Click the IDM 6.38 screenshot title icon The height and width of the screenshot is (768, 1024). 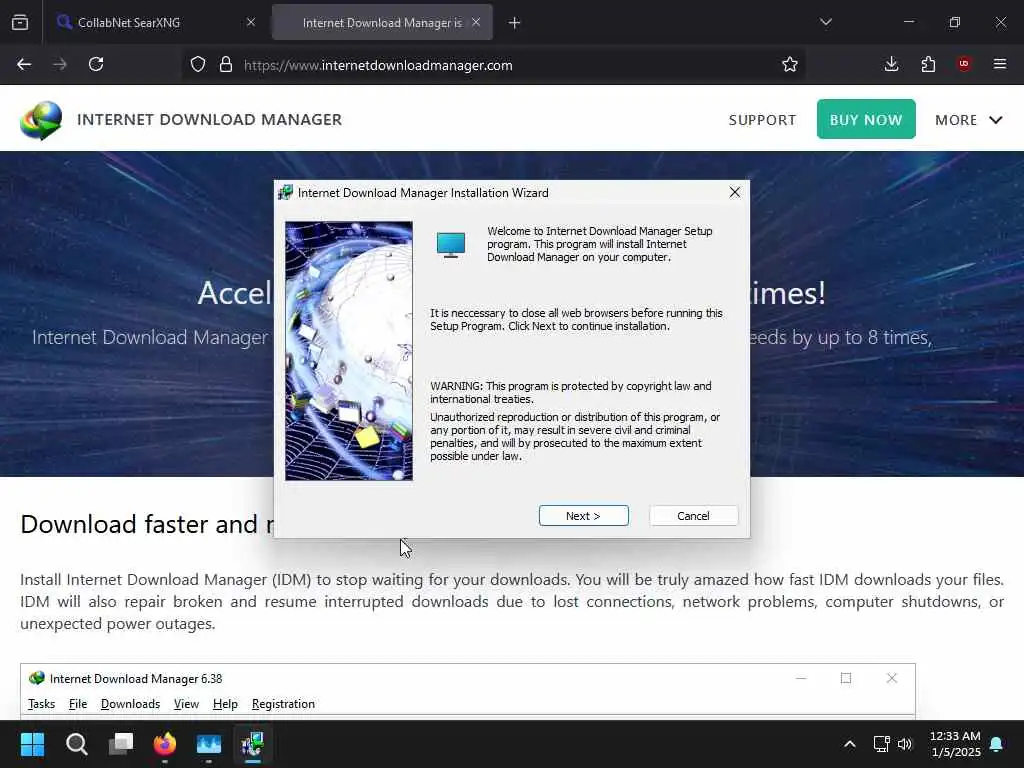(x=37, y=679)
